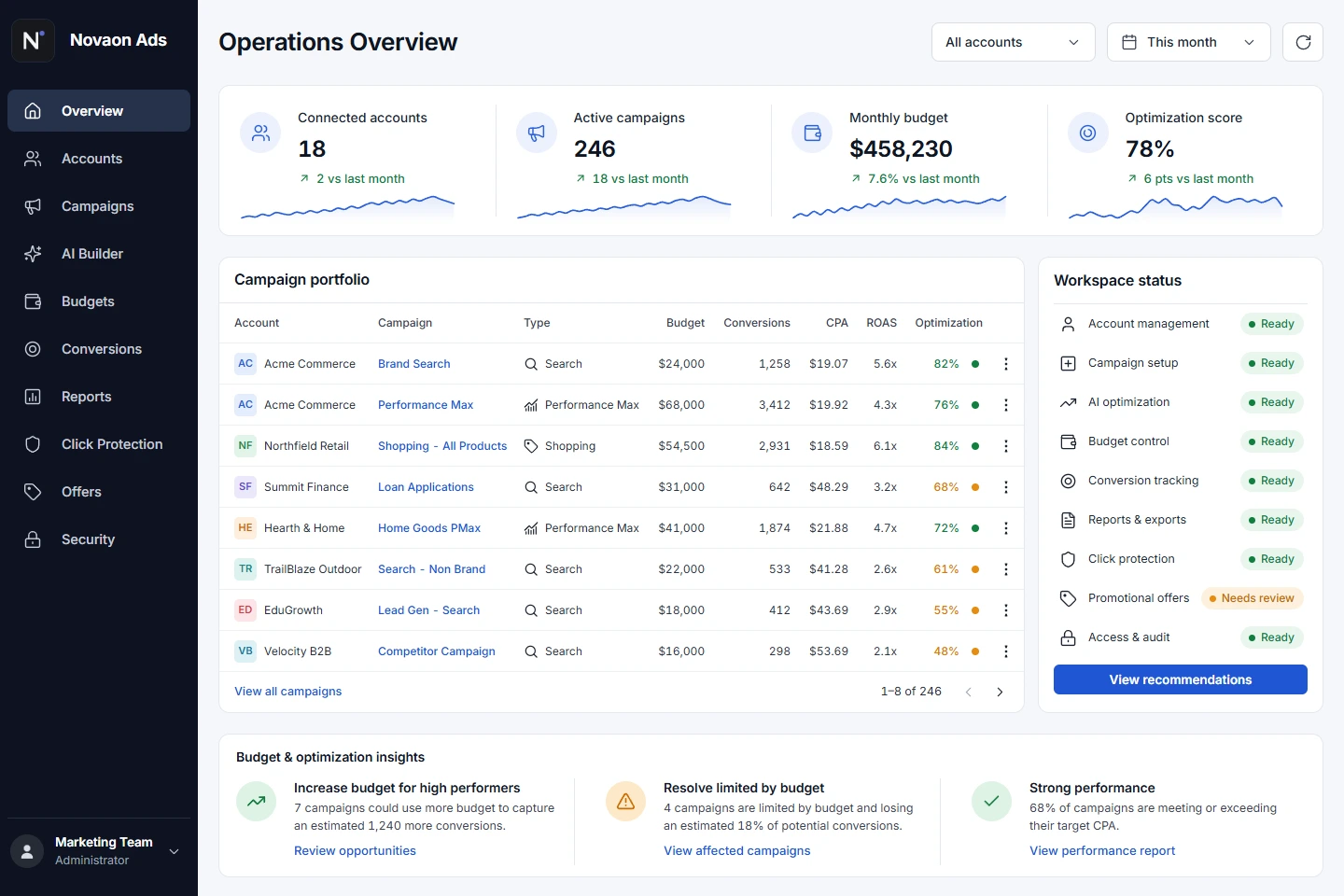Viewport: 1344px width, 896px height.
Task: Click the Connected accounts people icon
Action: coord(260,133)
